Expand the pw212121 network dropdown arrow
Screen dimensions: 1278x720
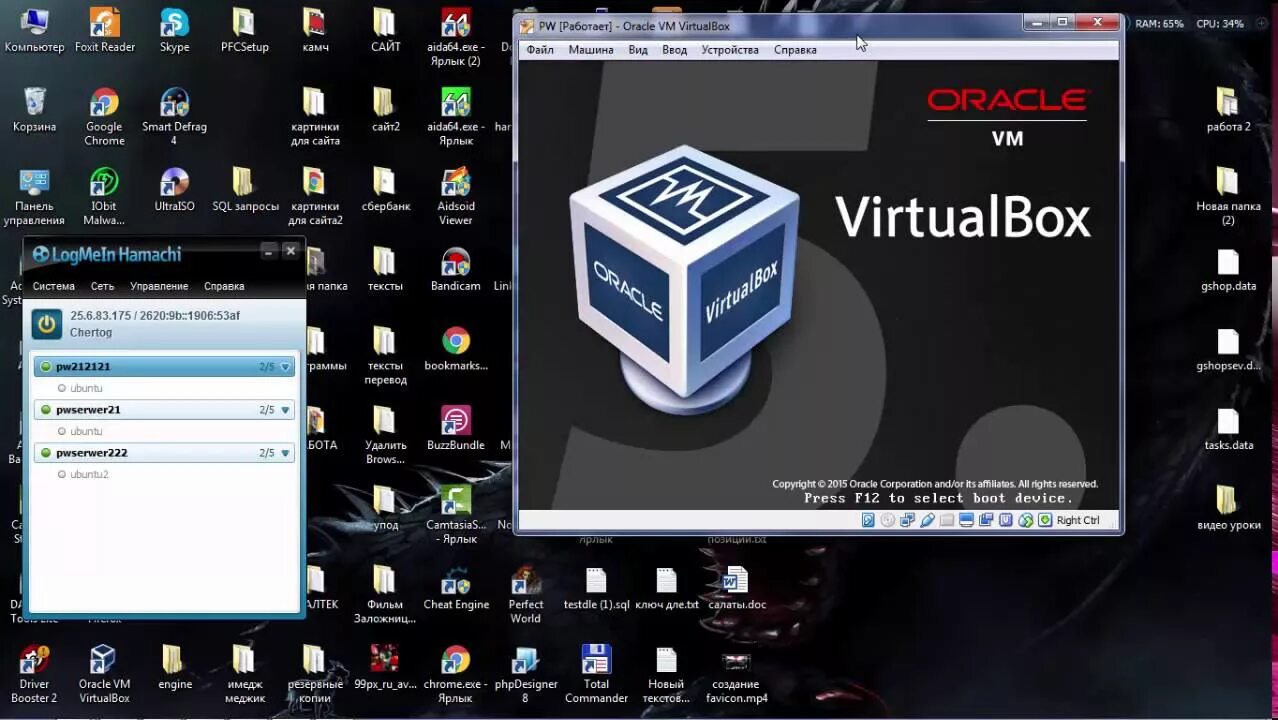pyautogui.click(x=285, y=367)
